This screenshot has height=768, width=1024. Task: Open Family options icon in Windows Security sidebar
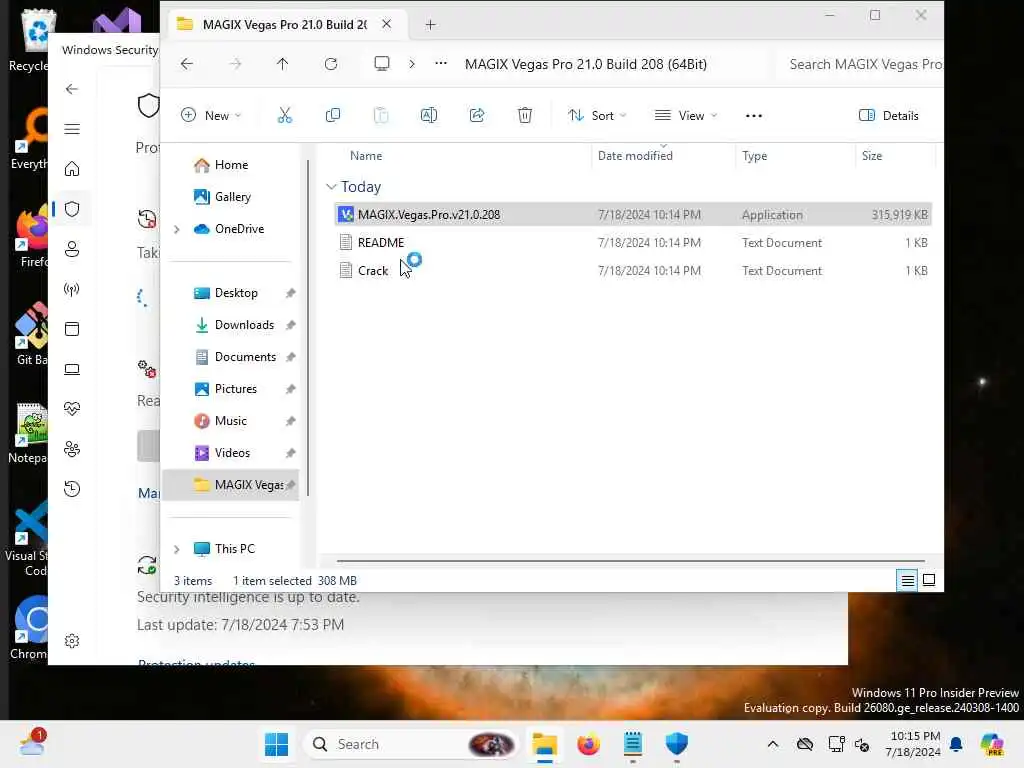pos(72,449)
